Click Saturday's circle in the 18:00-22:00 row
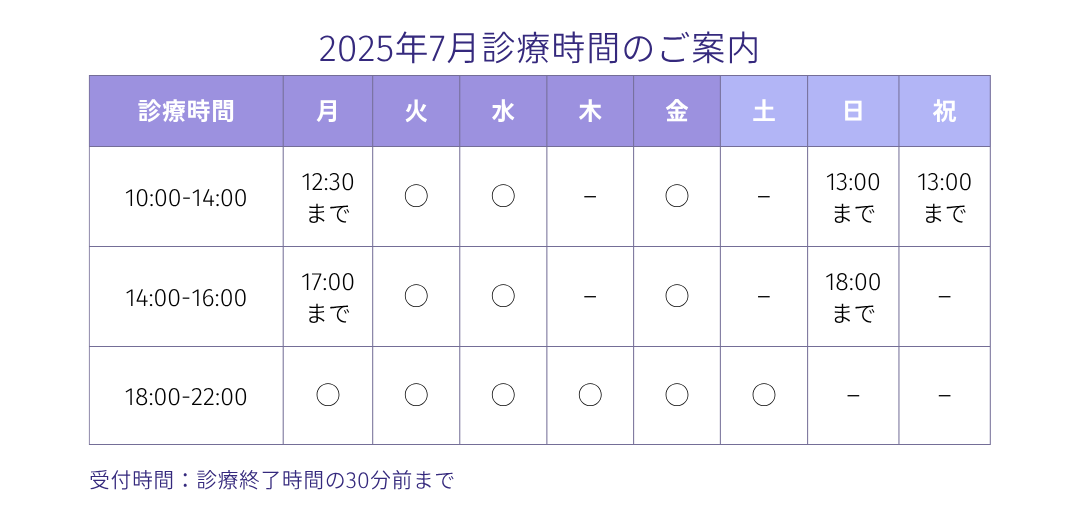The width and height of the screenshot is (1080, 520). pyautogui.click(x=764, y=395)
